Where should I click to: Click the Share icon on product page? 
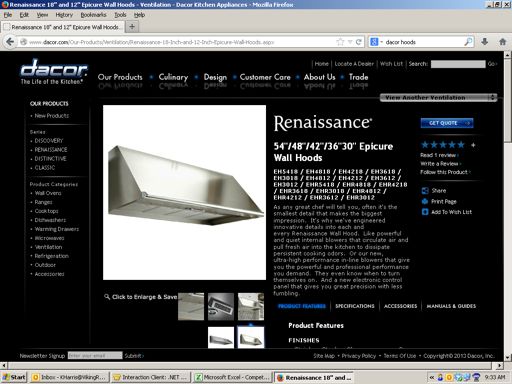click(425, 191)
